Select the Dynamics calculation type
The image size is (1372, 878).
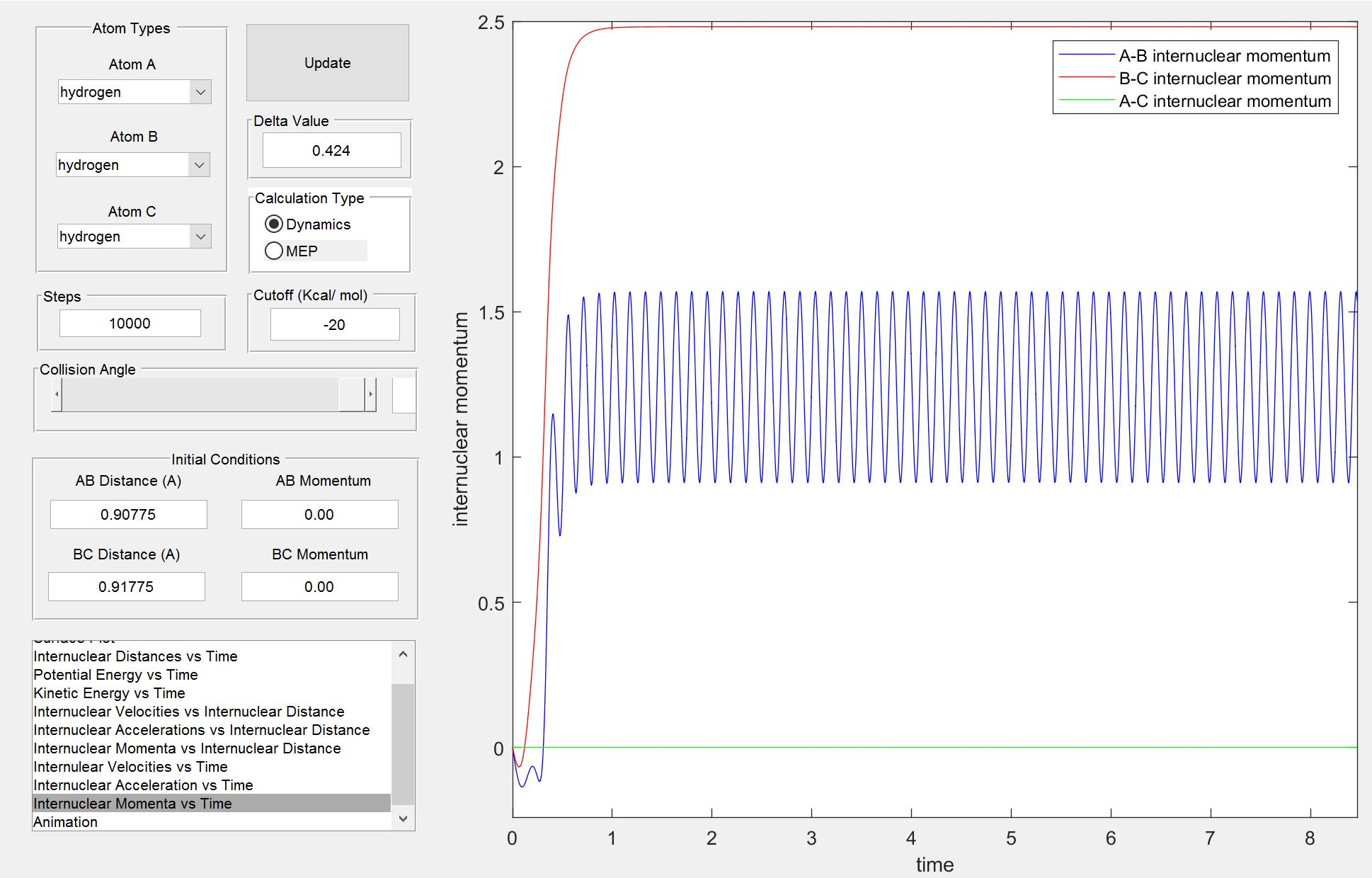pyautogui.click(x=274, y=224)
